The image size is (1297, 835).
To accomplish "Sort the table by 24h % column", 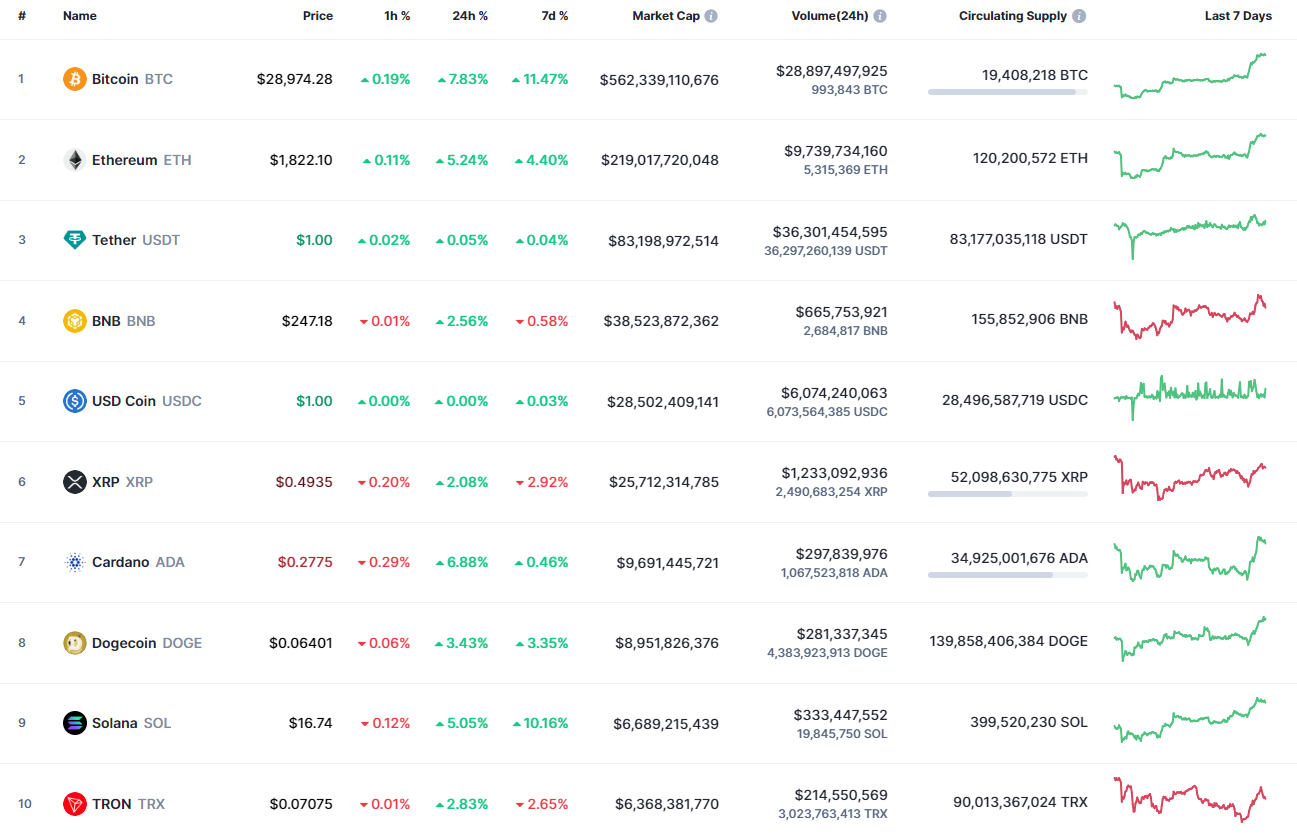I will coord(469,15).
